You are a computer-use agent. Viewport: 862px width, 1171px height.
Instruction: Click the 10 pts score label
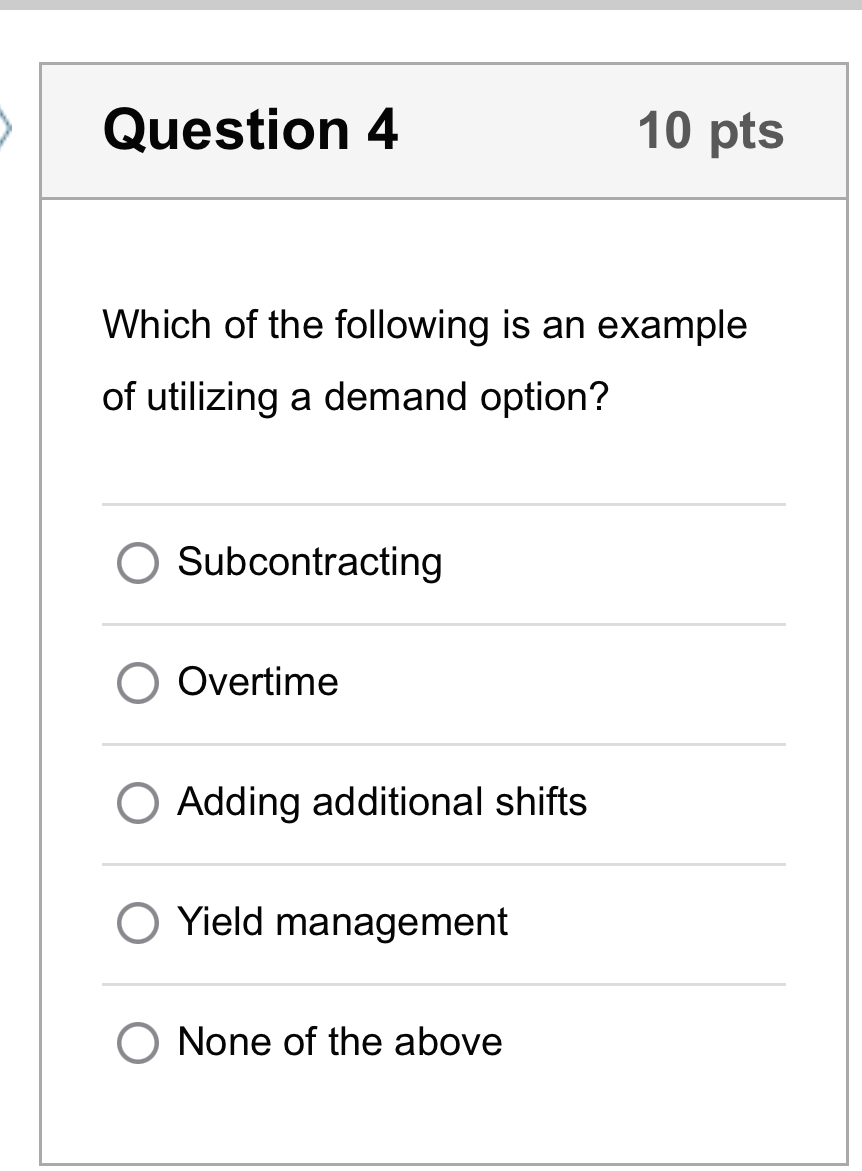tap(710, 131)
